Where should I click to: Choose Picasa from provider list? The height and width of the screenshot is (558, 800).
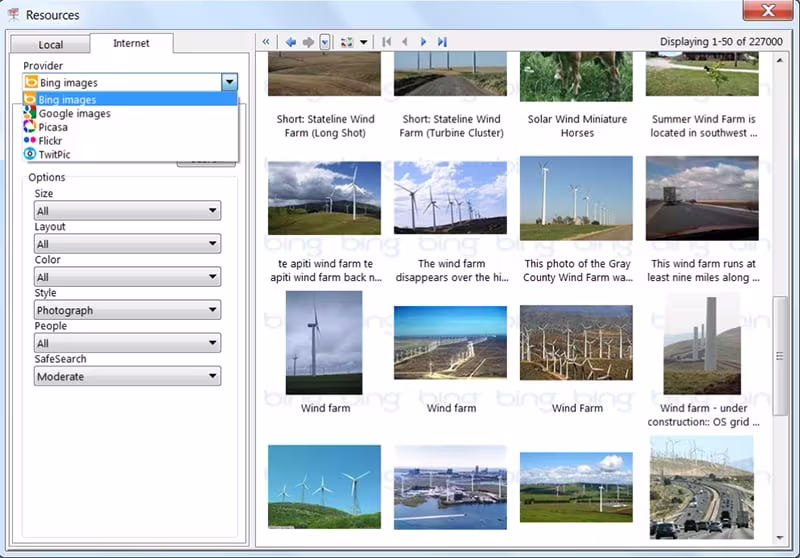point(53,128)
